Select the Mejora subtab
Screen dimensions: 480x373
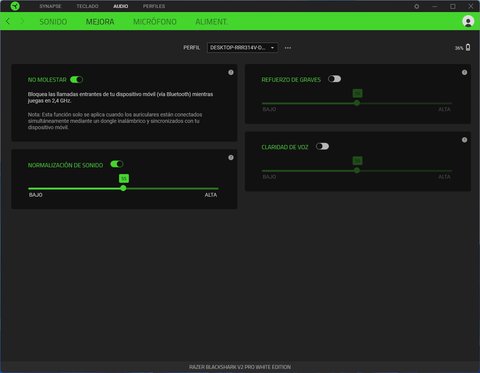tap(100, 22)
